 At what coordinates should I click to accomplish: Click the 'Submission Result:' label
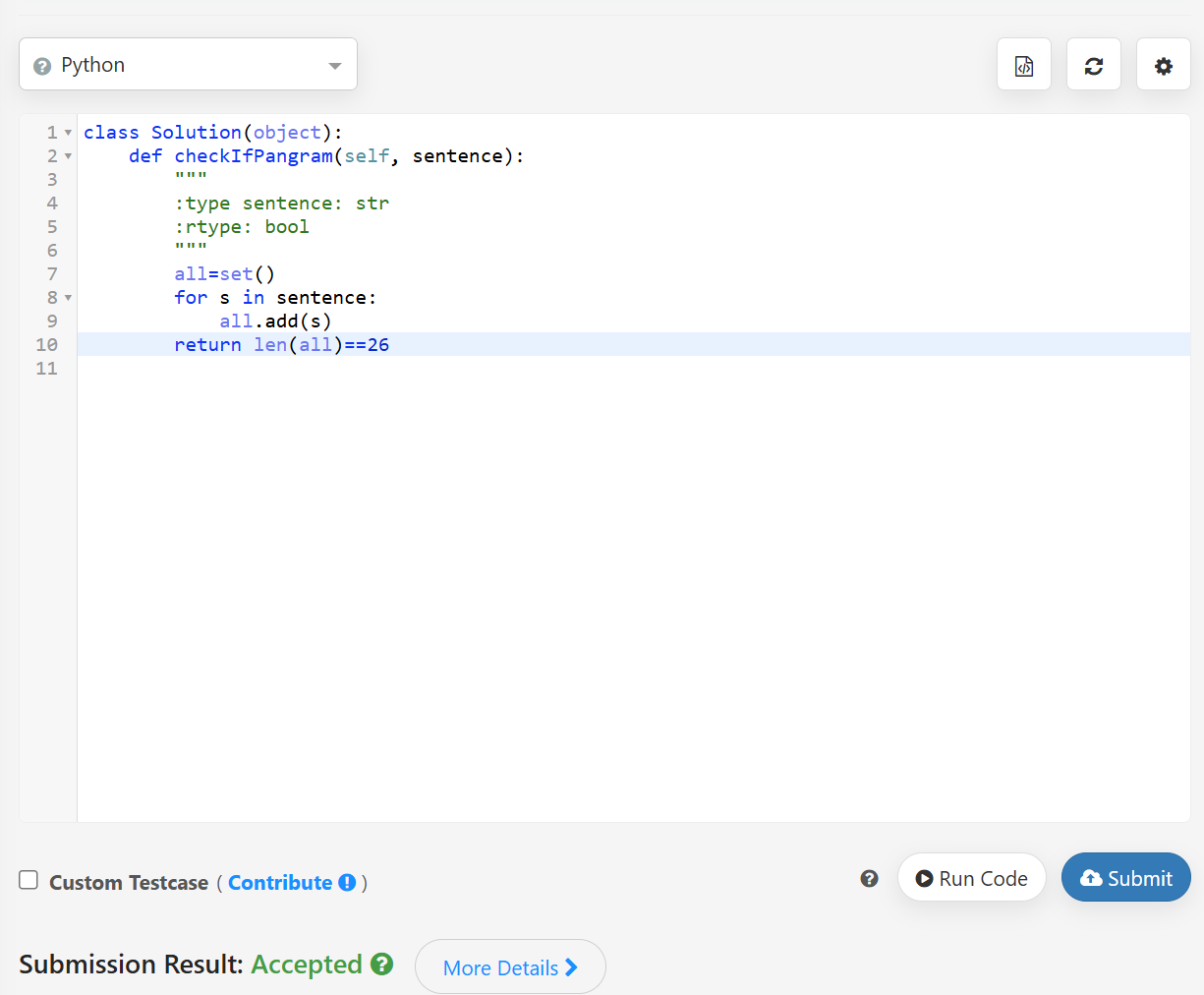click(131, 965)
